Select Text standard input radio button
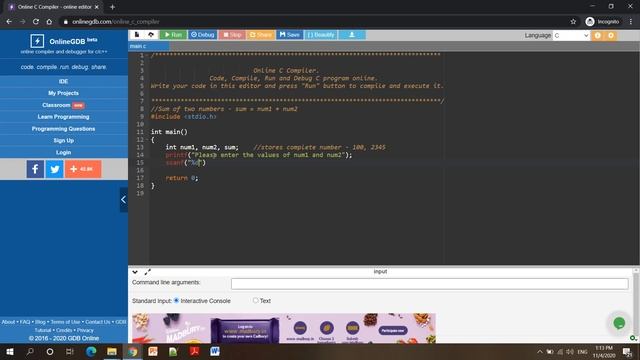Screen dimensions: 640x360 tap(256, 300)
